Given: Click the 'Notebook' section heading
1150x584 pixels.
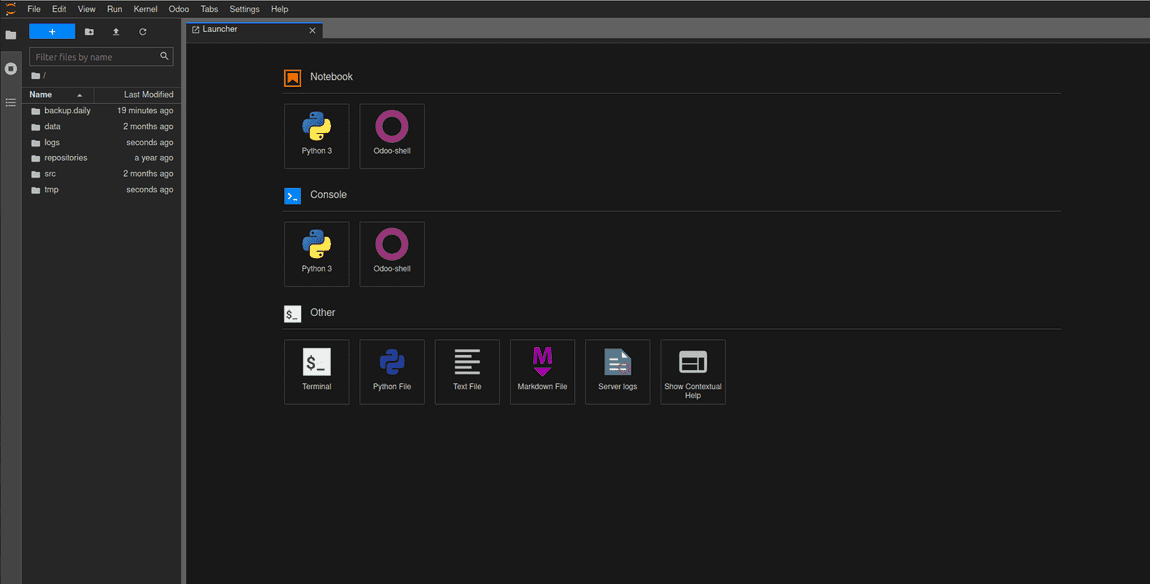Looking at the screenshot, I should point(332,76).
